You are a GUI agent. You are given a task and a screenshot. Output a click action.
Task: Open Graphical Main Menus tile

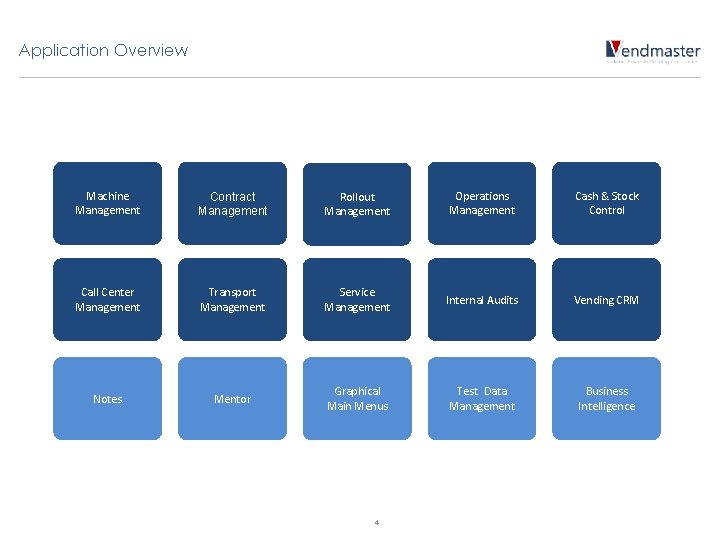tap(357, 399)
